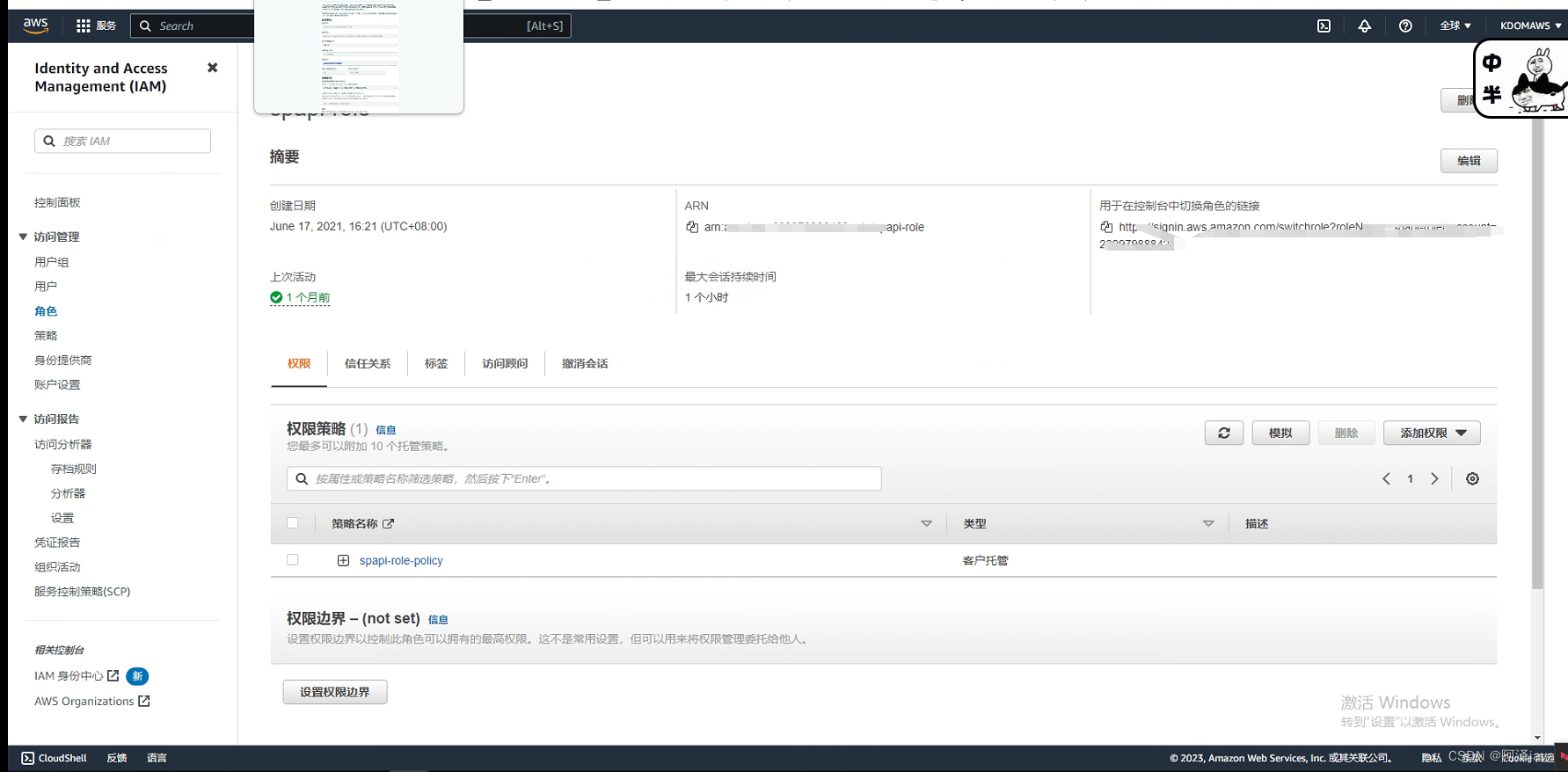1568x772 pixels.
Task: Open Credential report in the sidebar
Action: (x=57, y=543)
